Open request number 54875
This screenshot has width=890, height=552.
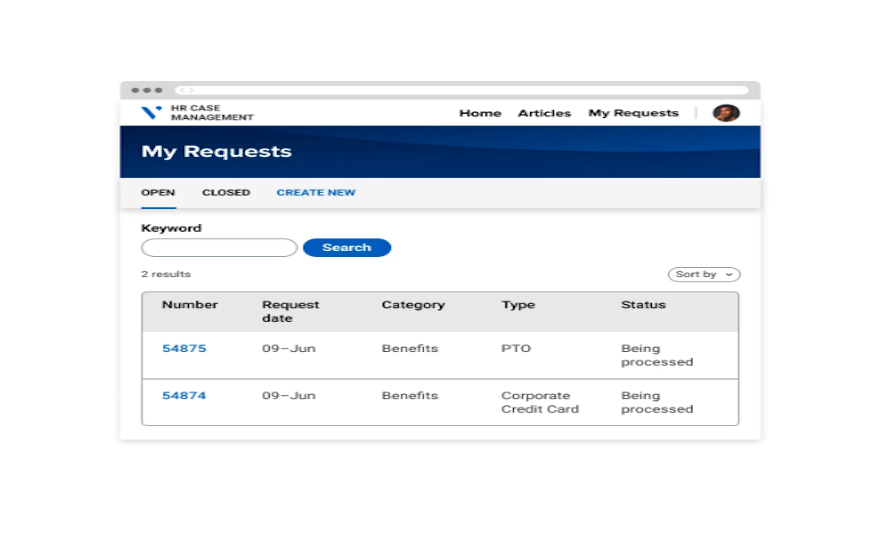[184, 348]
